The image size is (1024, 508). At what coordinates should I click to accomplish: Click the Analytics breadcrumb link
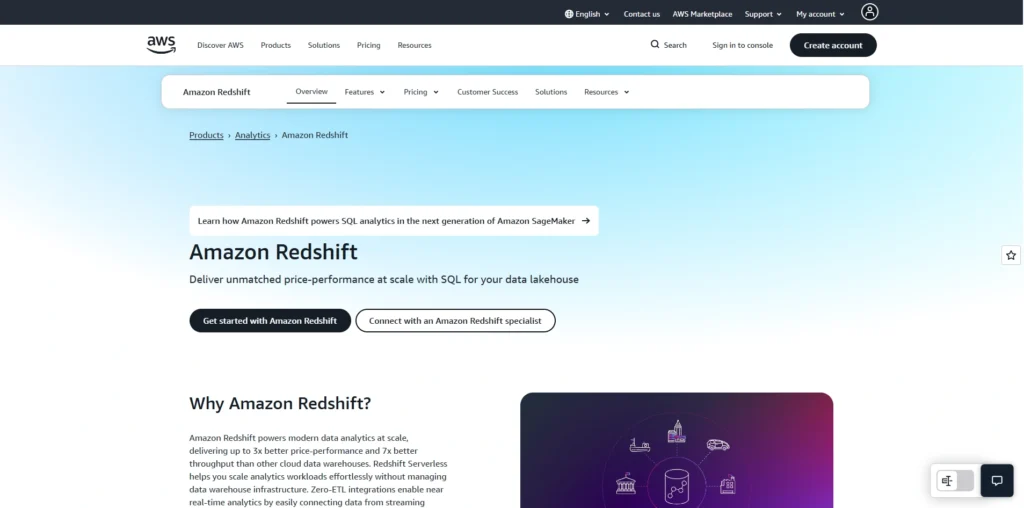pos(253,135)
